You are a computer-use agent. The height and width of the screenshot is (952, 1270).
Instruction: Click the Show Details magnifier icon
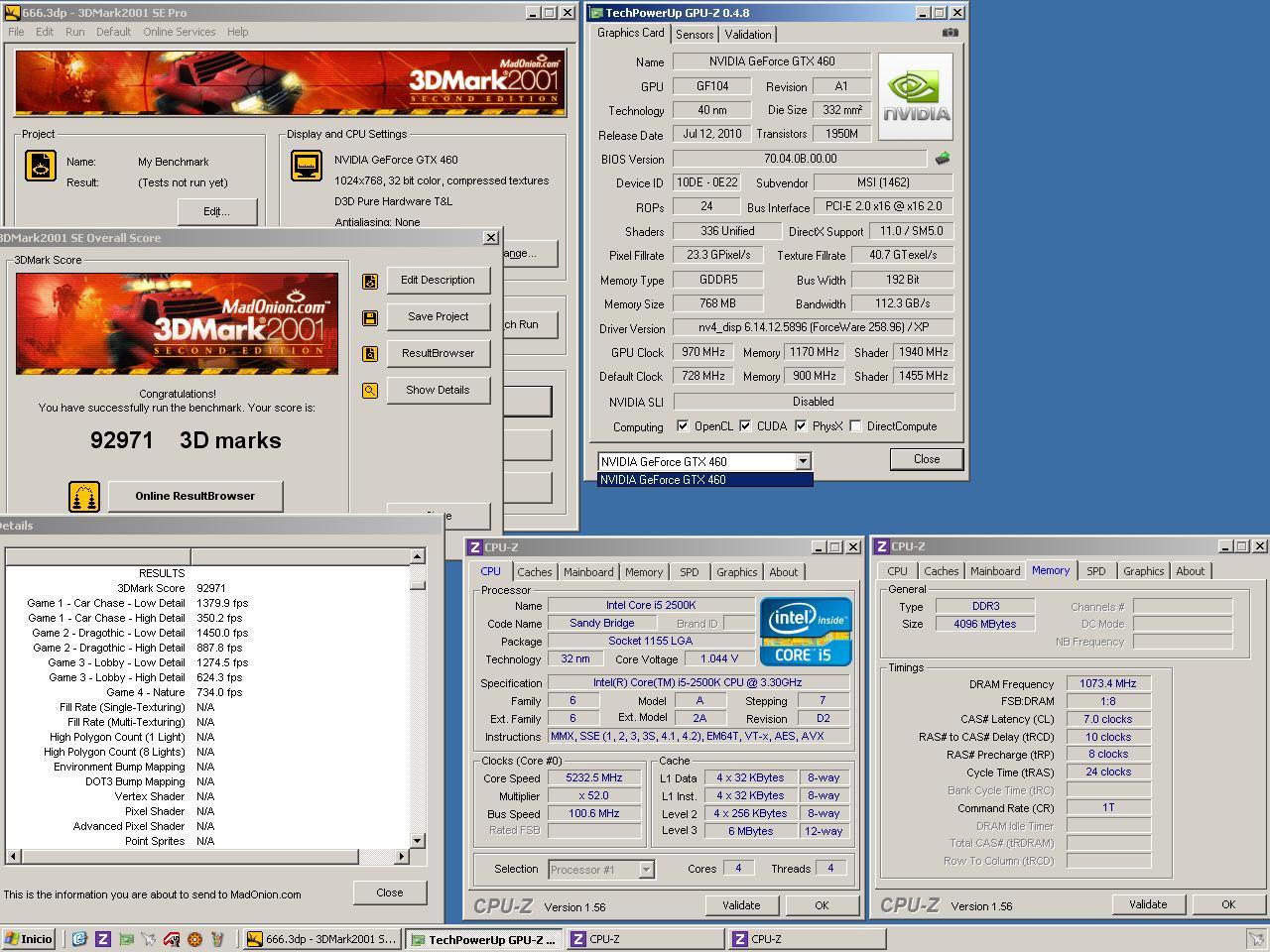point(370,391)
